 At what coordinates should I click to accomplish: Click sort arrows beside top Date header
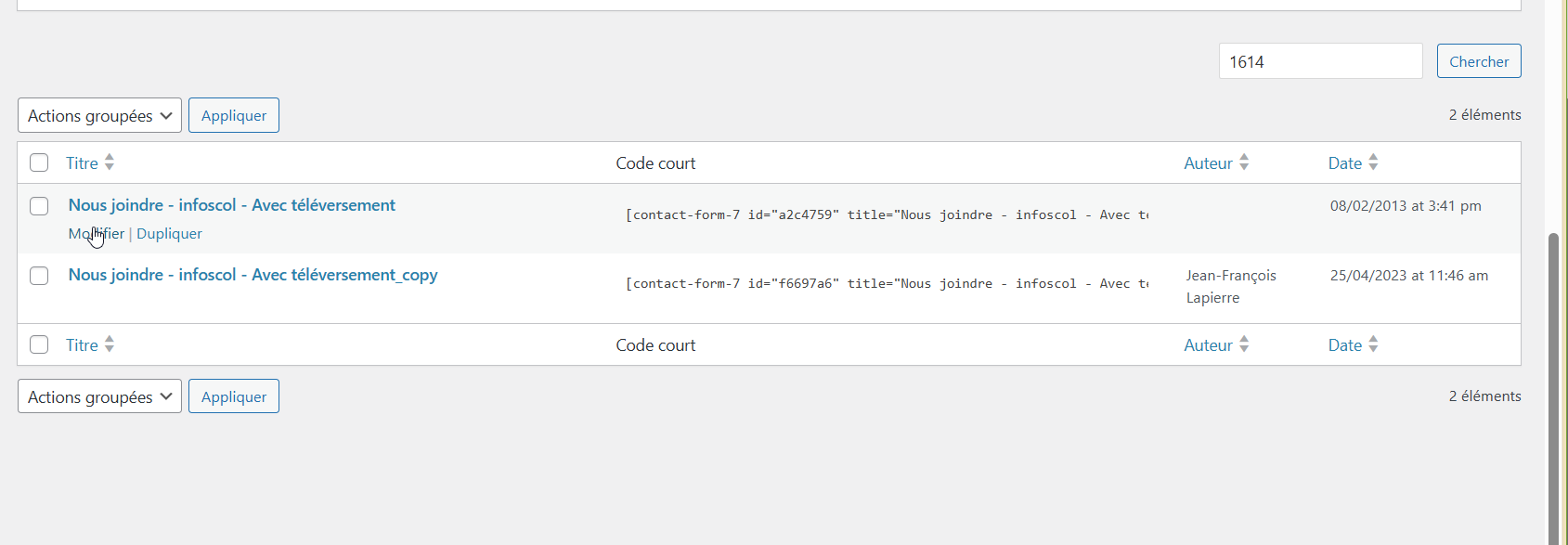point(1373,162)
